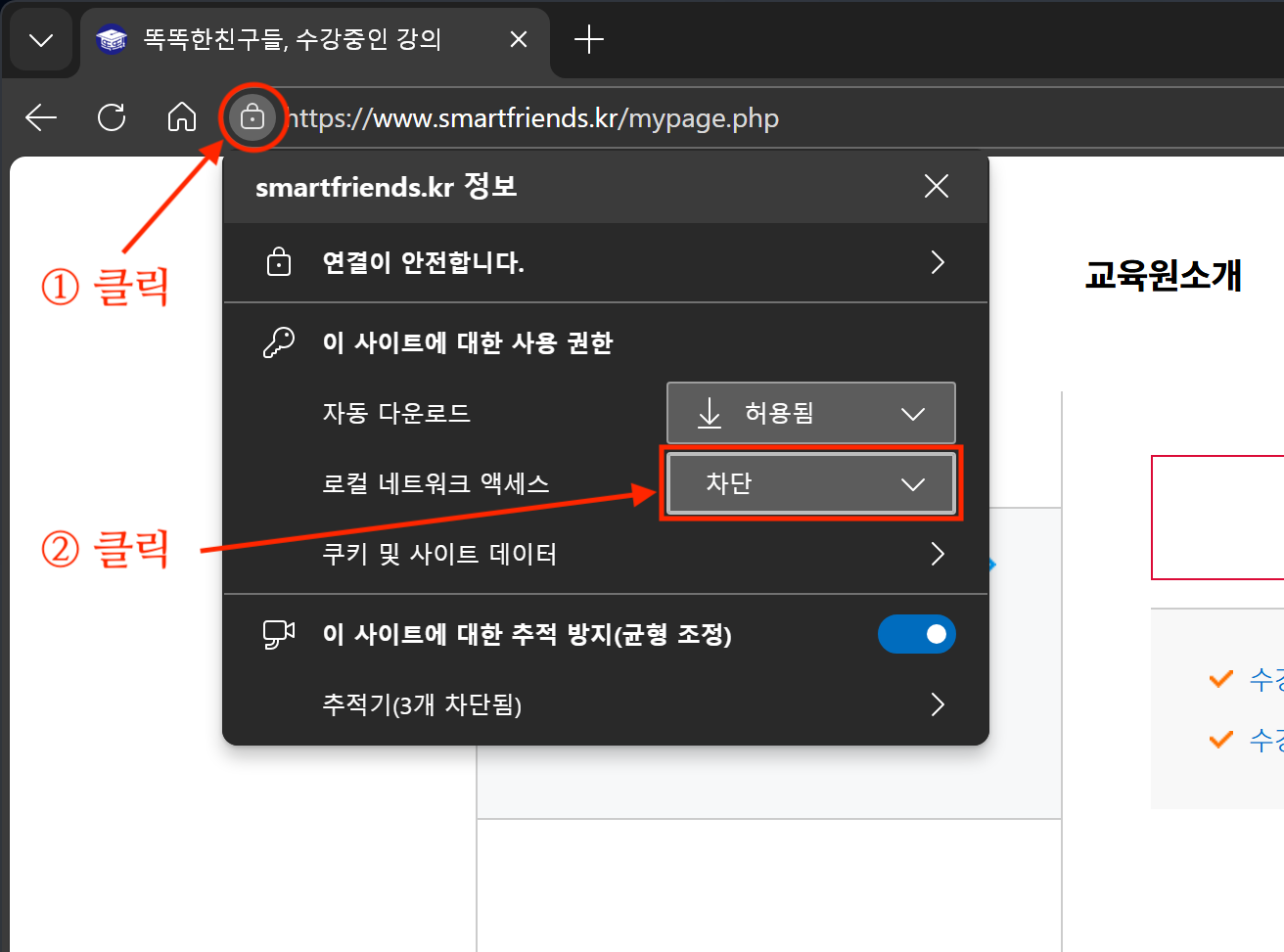Open the tab list dropdown arrow

tap(41, 40)
